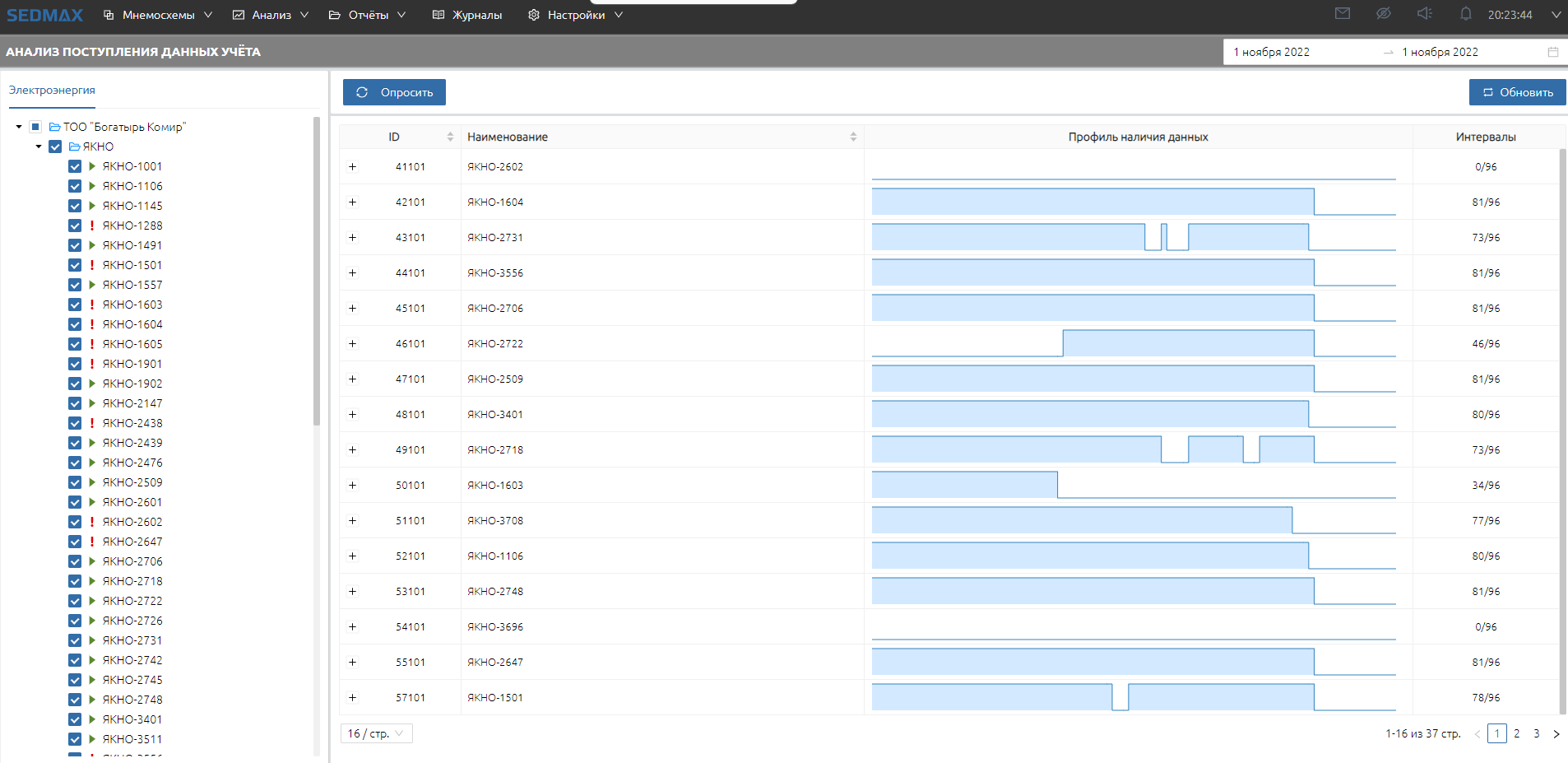Click the start date field 1 ноября 2022

[x=1272, y=52]
